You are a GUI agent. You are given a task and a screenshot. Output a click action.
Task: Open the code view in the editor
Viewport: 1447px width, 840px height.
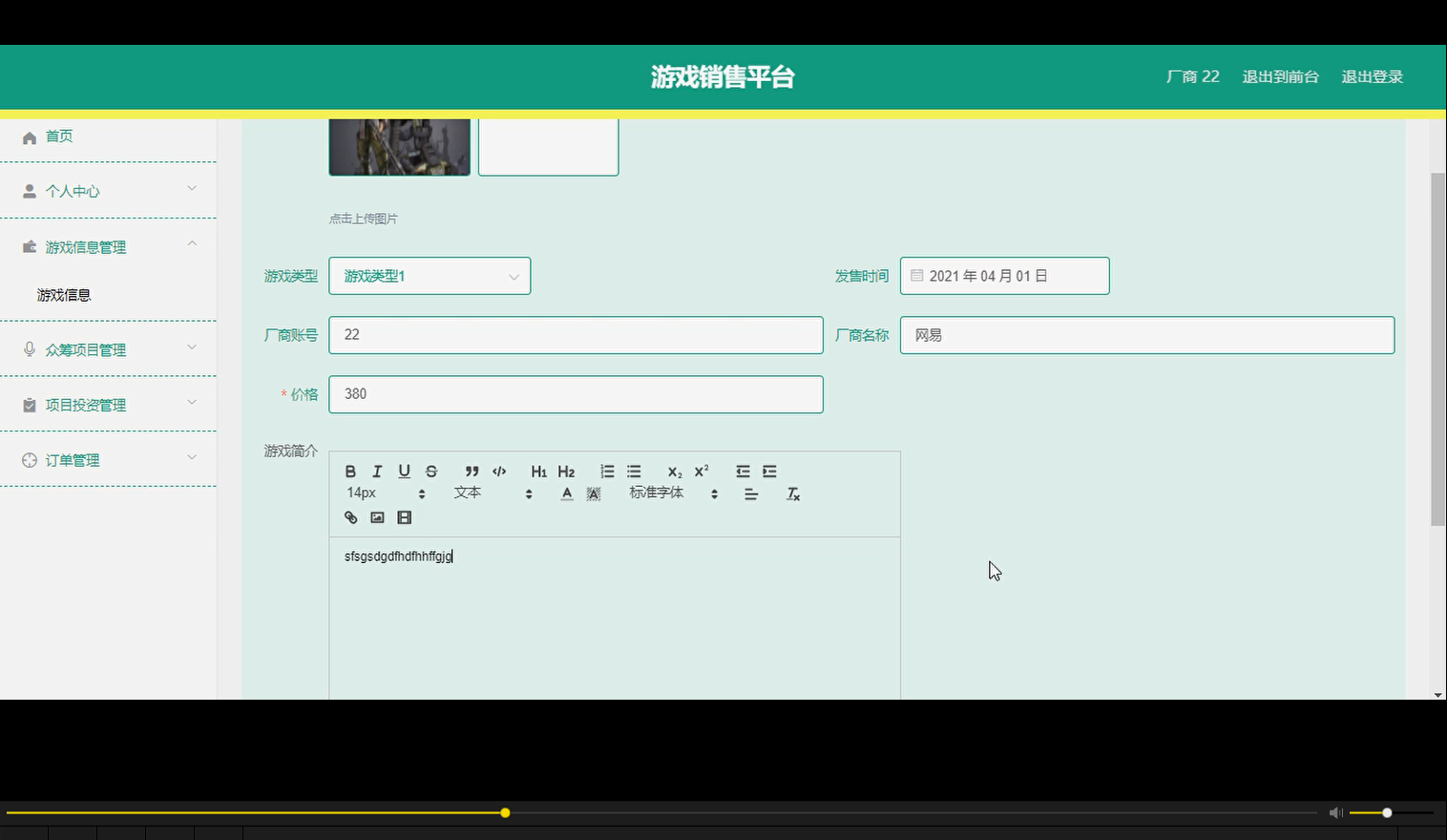(x=499, y=471)
